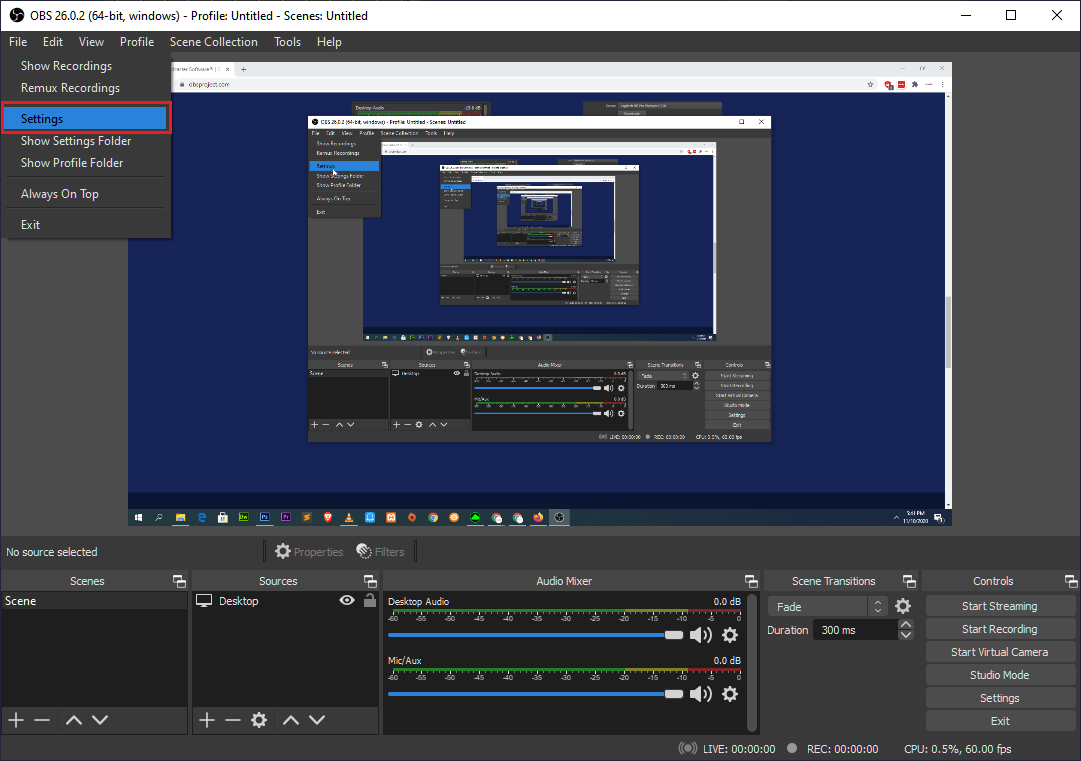
Task: Click the OBS logo in the title bar
Action: (x=17, y=15)
